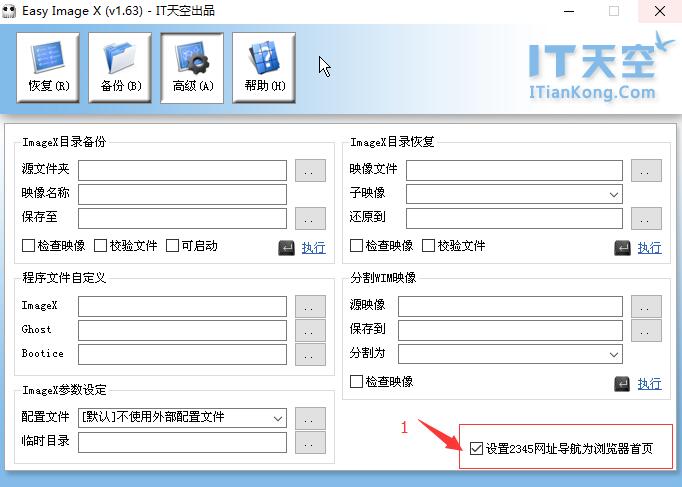Image resolution: width=682 pixels, height=487 pixels.
Task: Uncheck 设置2345网址导航为浏览器首页 checkbox
Action: (x=475, y=449)
